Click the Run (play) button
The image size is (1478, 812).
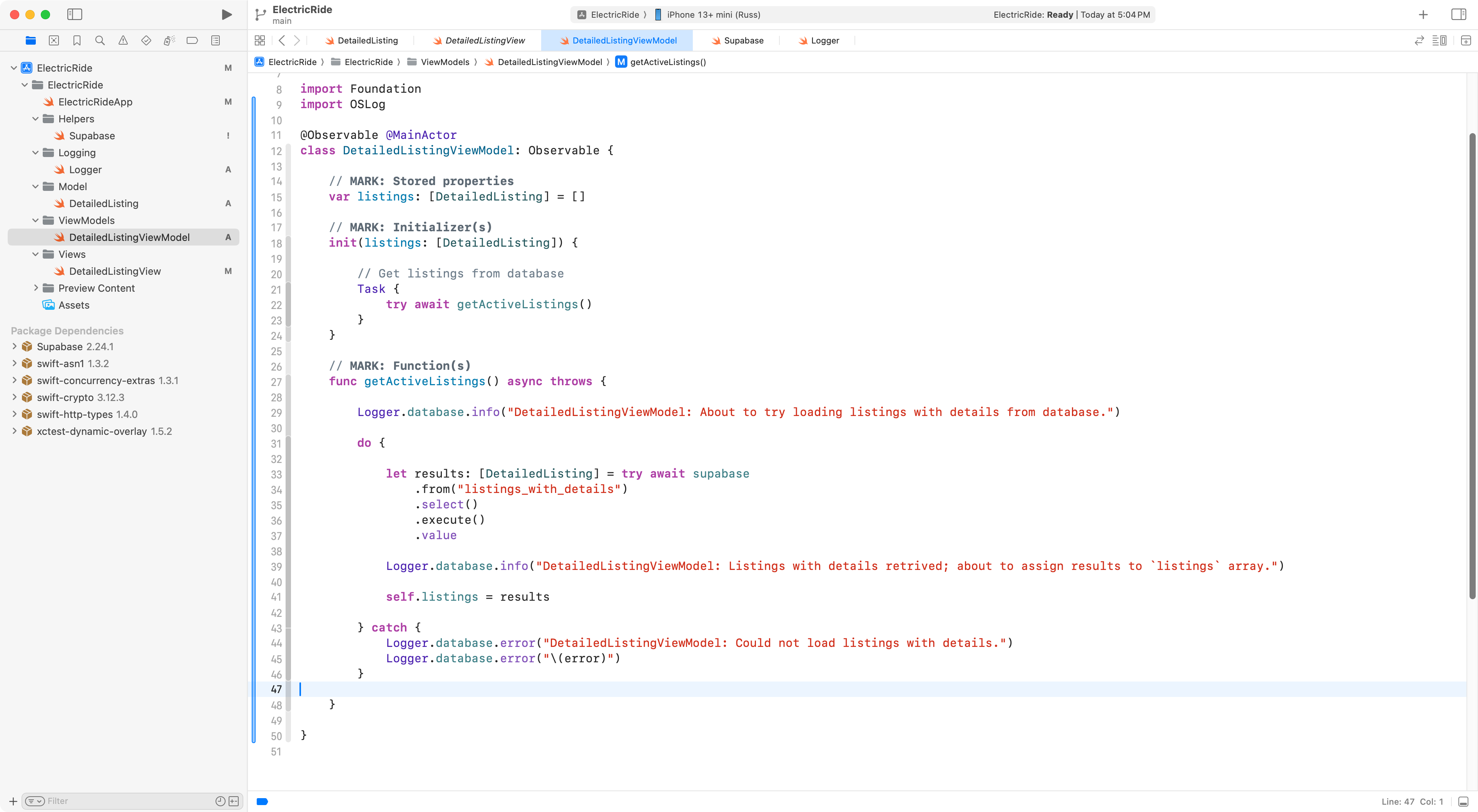coord(227,14)
